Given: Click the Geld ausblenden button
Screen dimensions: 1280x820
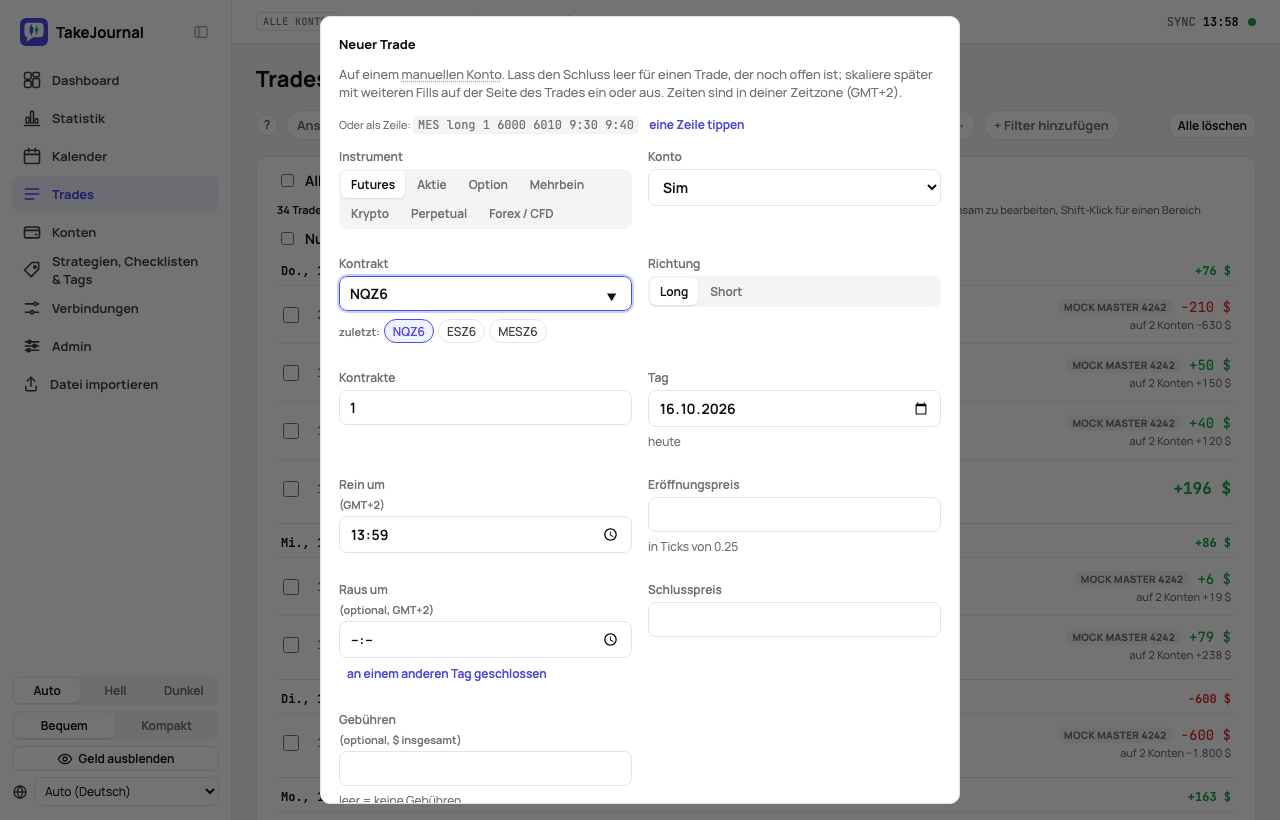Looking at the screenshot, I should click(116, 759).
